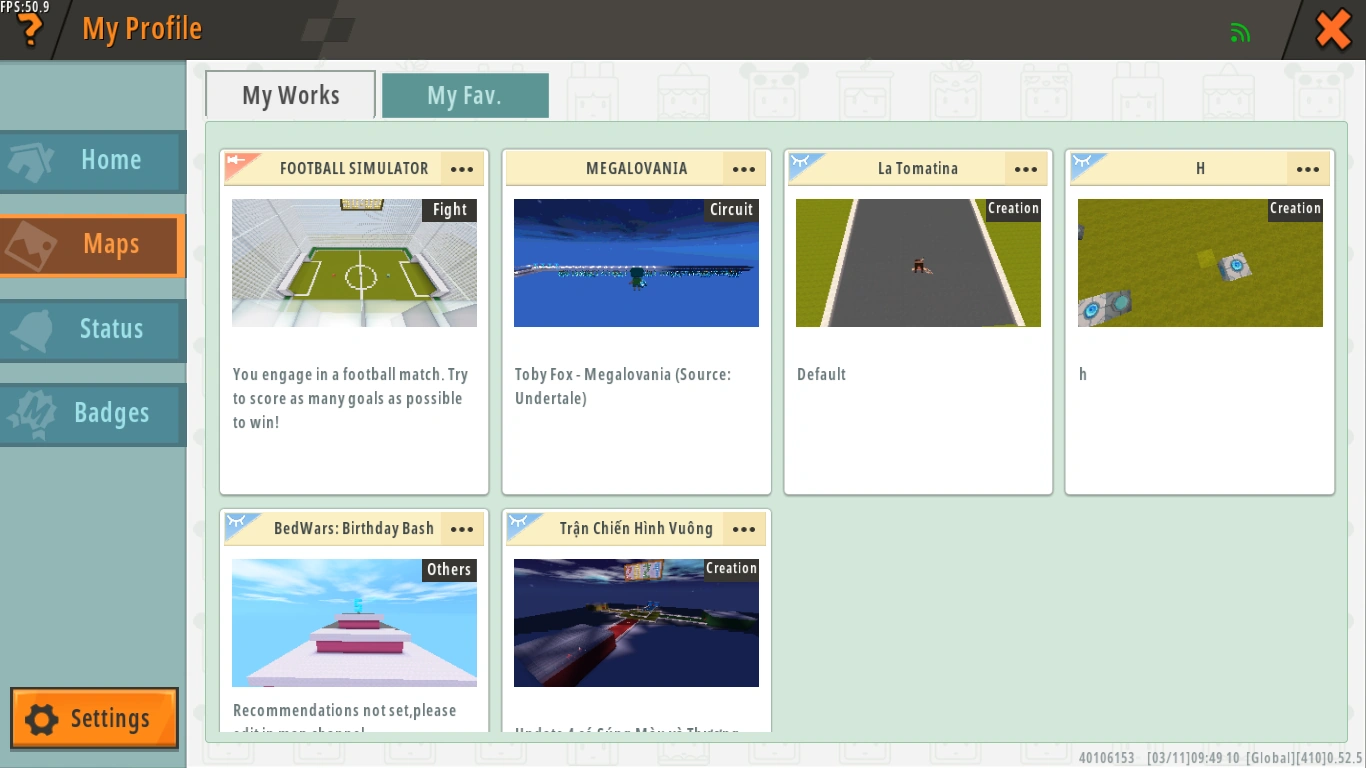Viewport: 1366px width, 768px height.
Task: Click the Home house icon in sidebar
Action: [x=31, y=162]
